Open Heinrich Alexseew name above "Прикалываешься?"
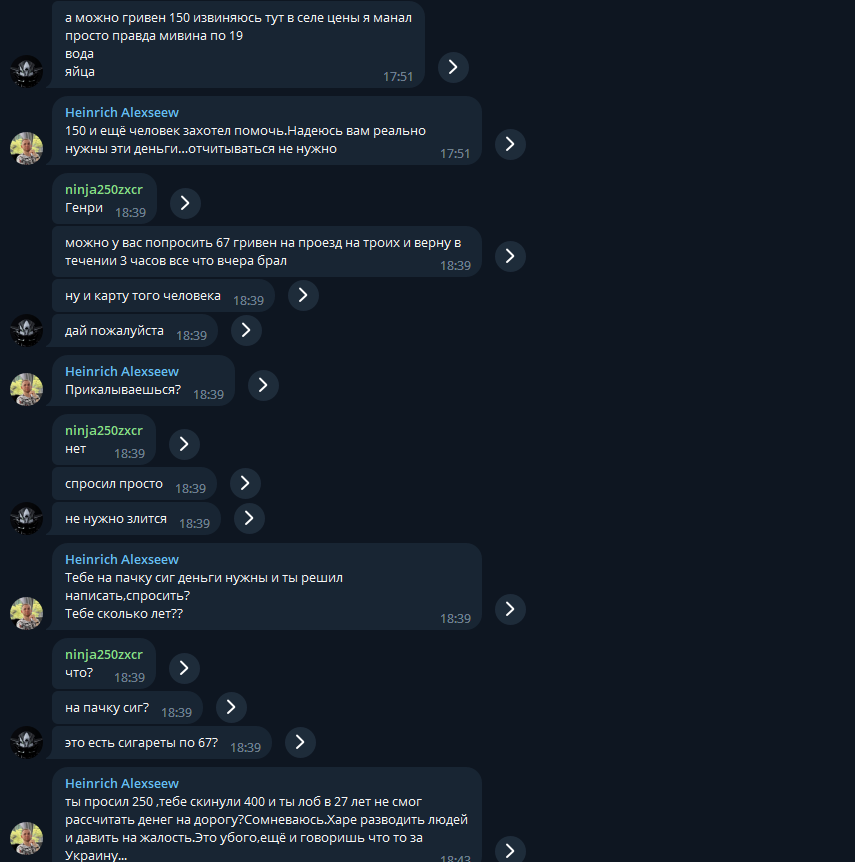The image size is (855, 862). pos(122,372)
